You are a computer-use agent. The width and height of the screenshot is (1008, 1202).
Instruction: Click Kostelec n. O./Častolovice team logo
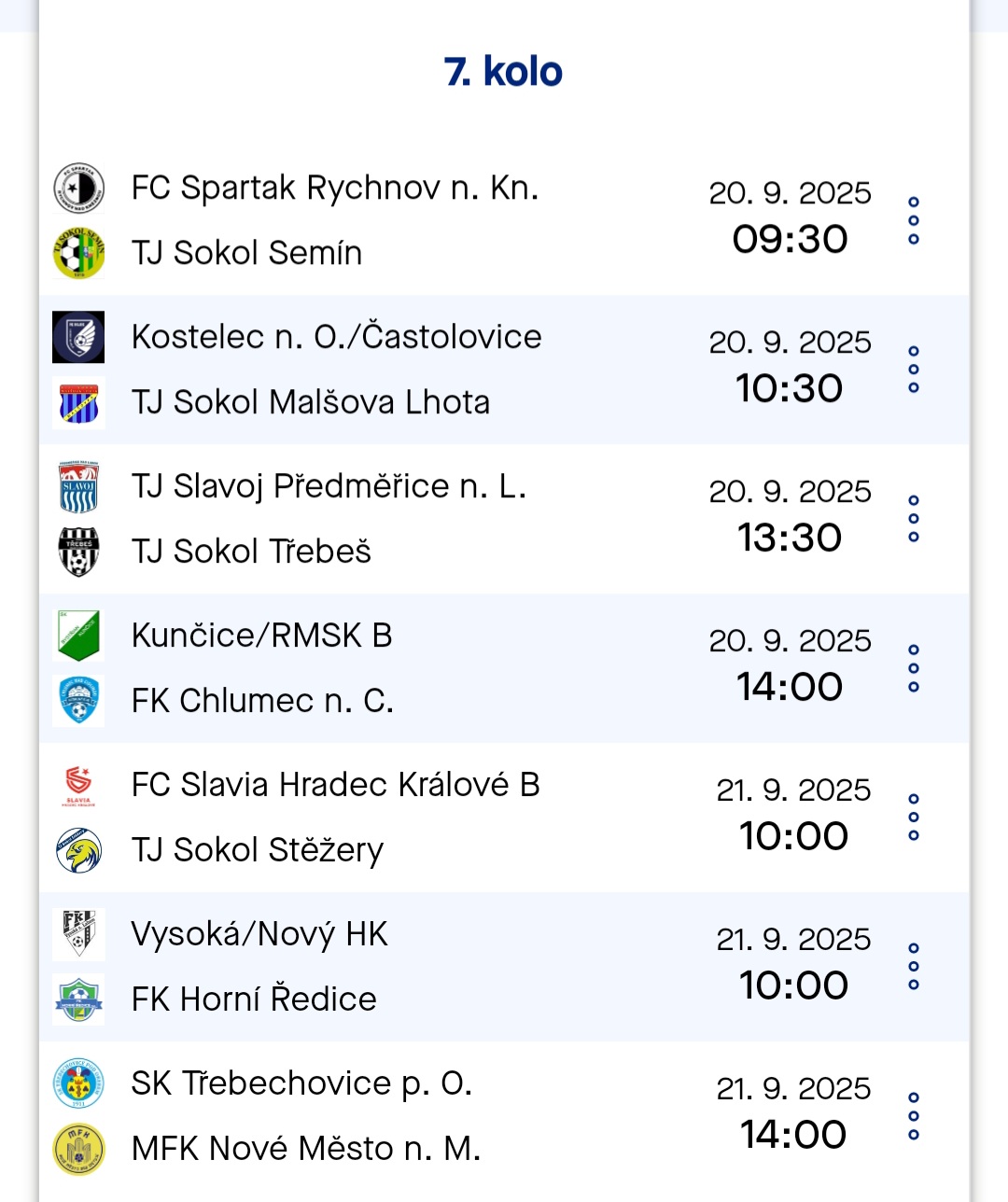coord(78,337)
